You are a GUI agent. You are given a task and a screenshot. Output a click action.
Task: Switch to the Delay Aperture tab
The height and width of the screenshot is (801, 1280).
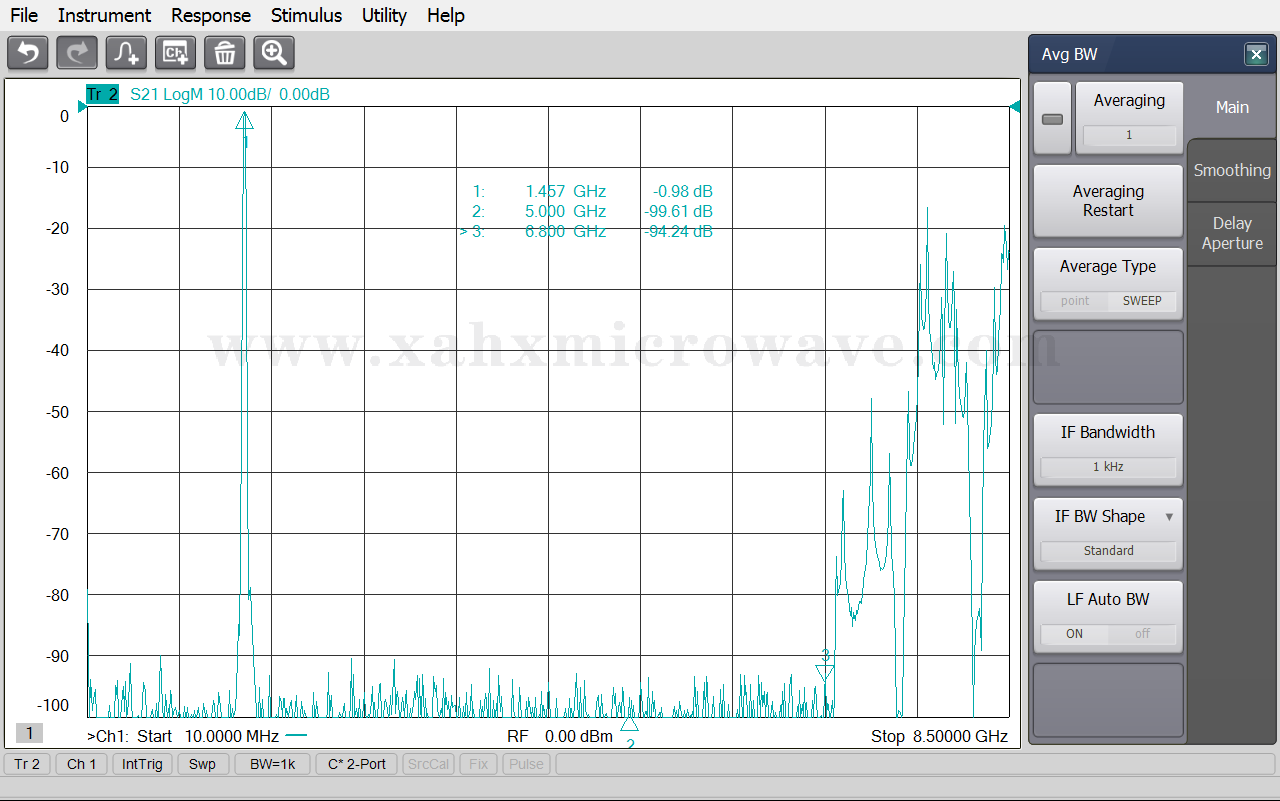tap(1232, 233)
